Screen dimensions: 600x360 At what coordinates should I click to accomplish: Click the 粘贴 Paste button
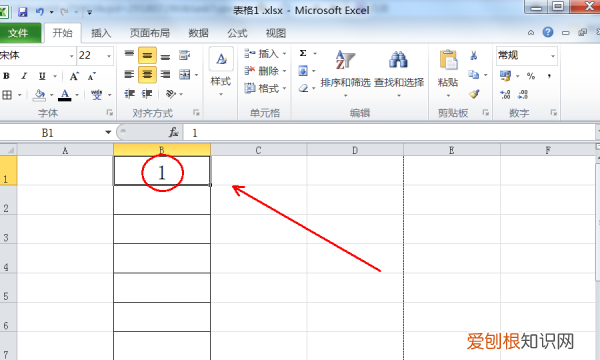pos(448,73)
